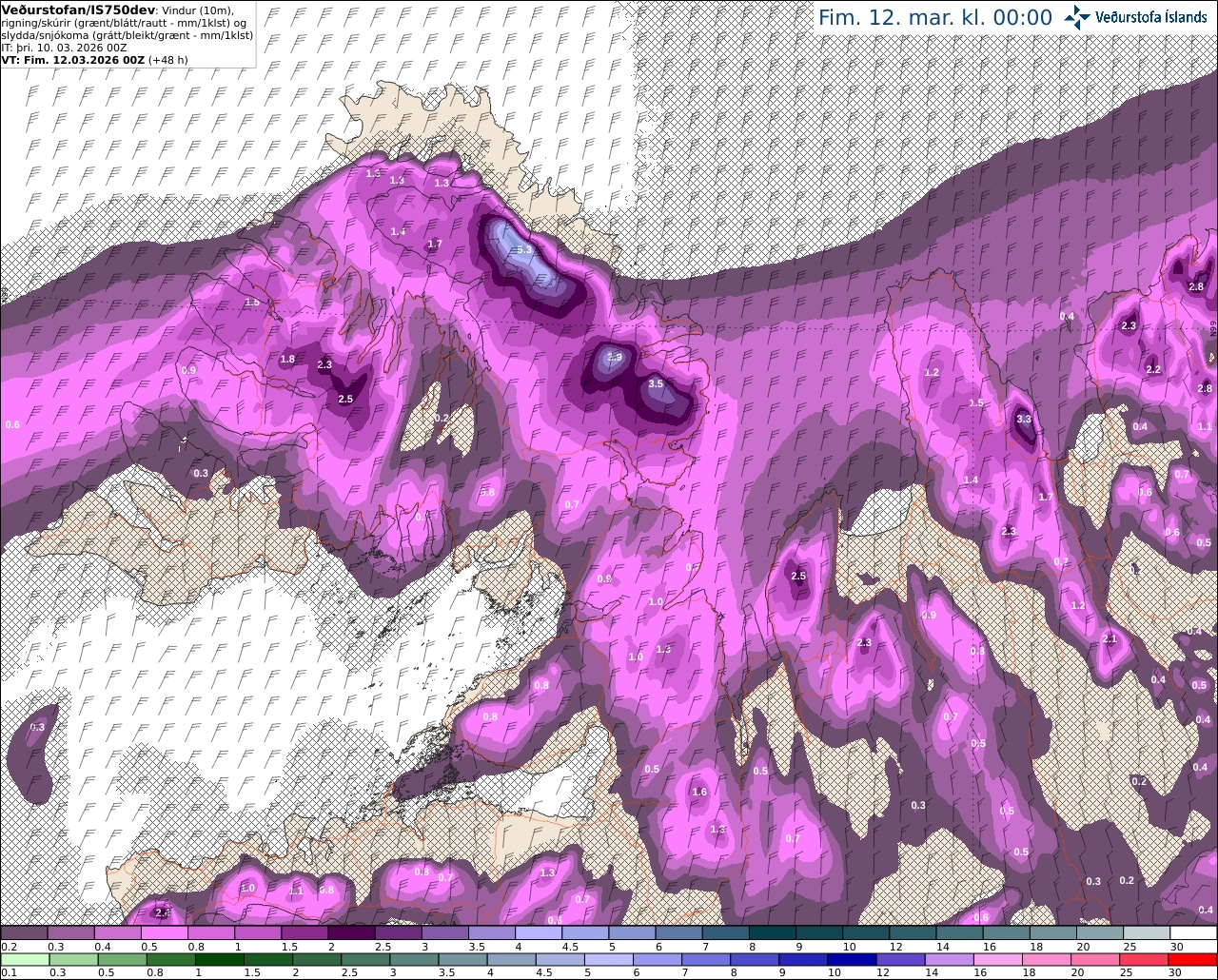Click the pink 18 swatch in rain legend
This screenshot has height=980, width=1218.
[1046, 959]
